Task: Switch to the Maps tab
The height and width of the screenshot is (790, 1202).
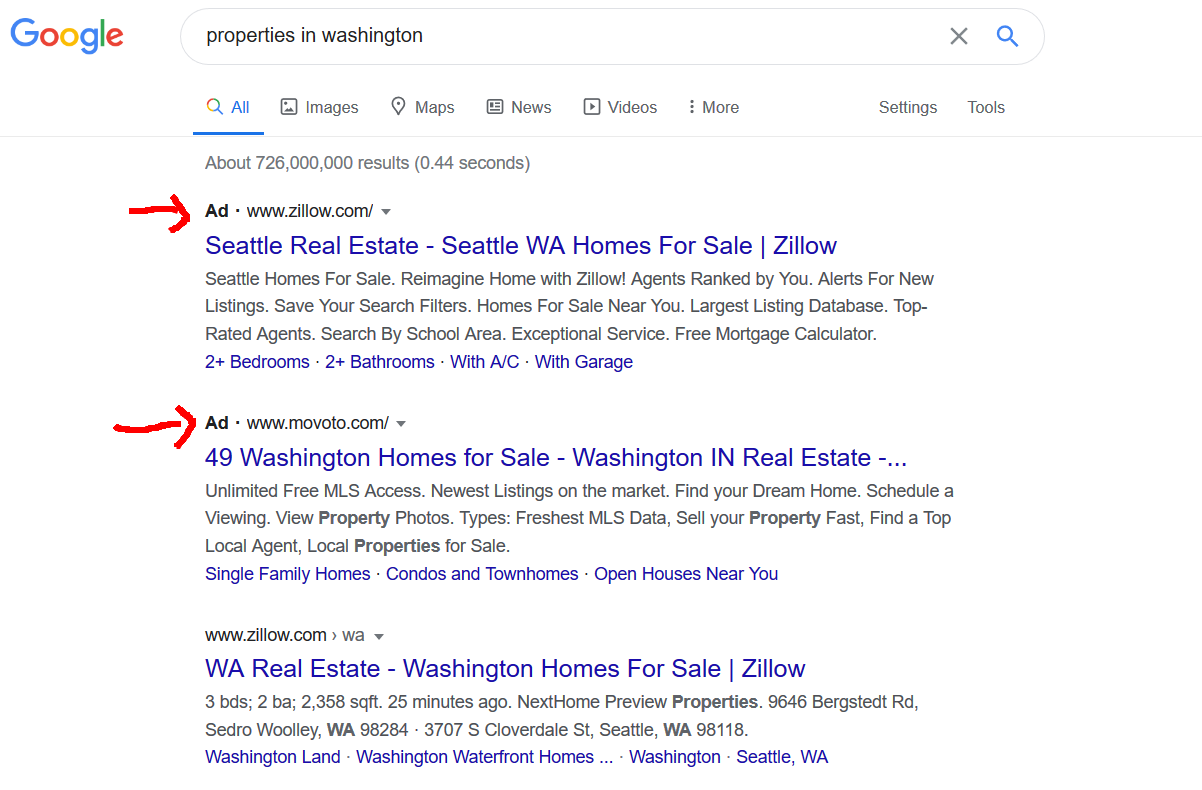Action: 422,107
